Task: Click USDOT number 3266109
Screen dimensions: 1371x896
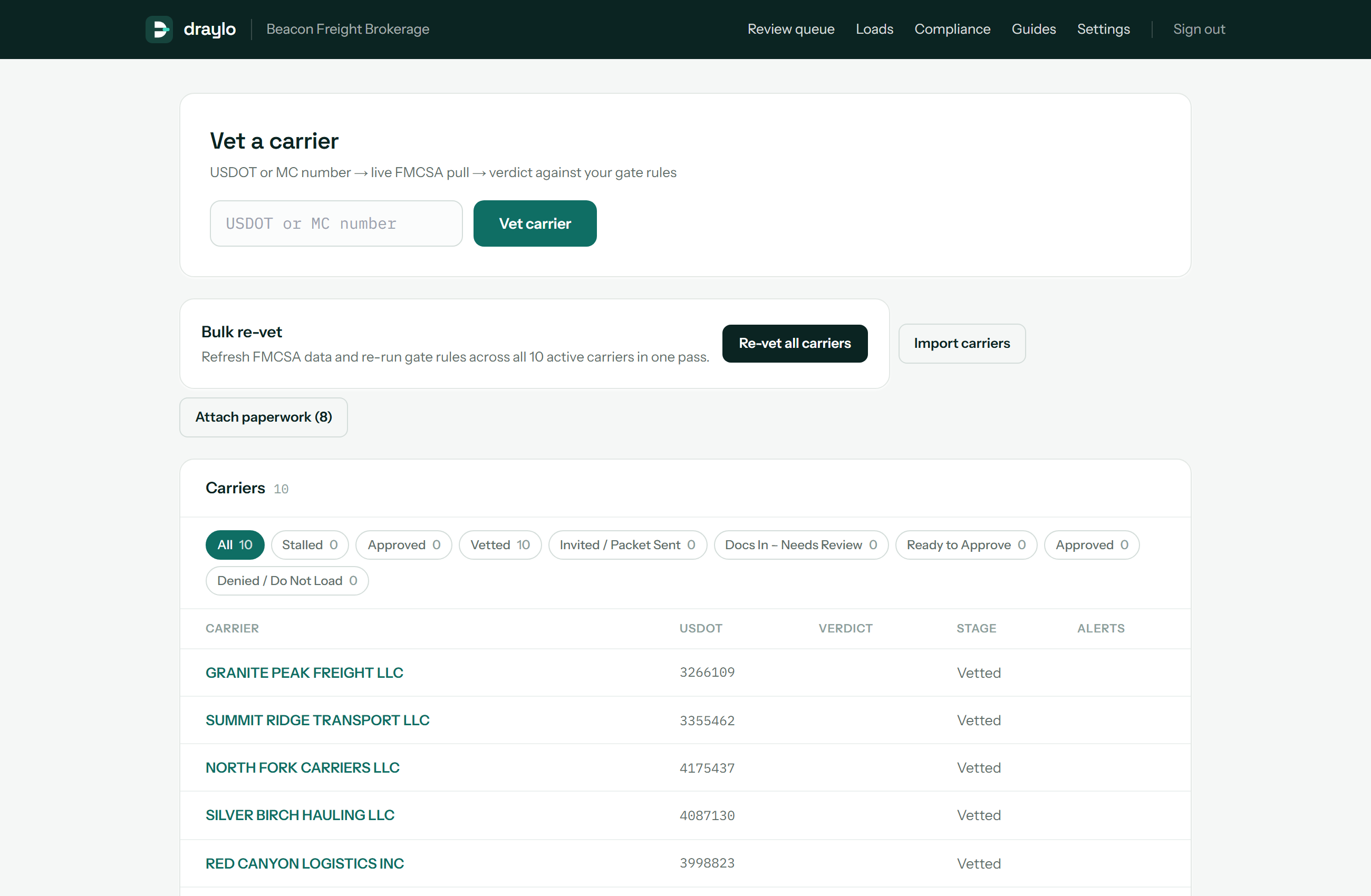Action: pyautogui.click(x=707, y=673)
